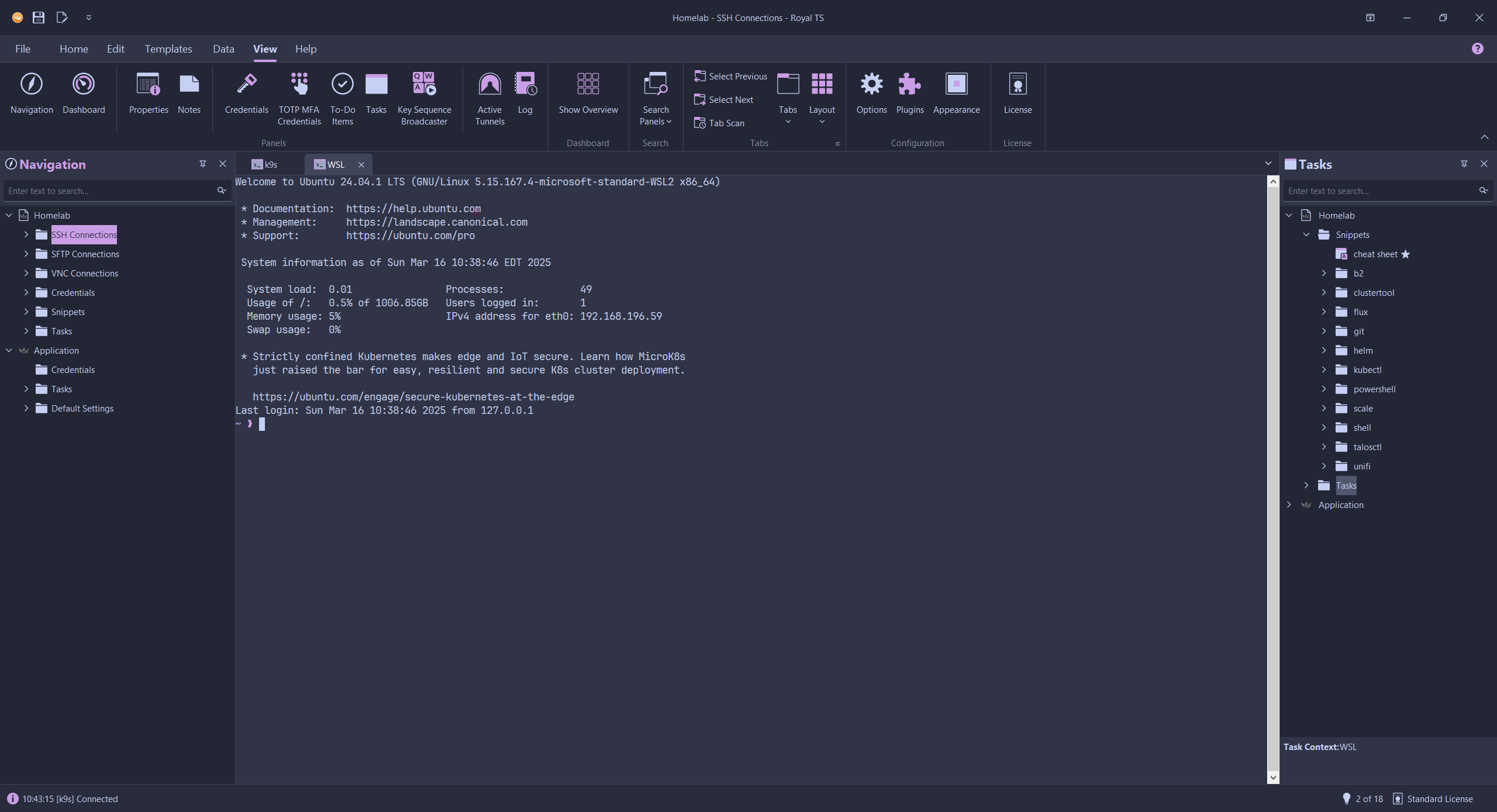Toggle the Navigation panel button

[x=32, y=94]
